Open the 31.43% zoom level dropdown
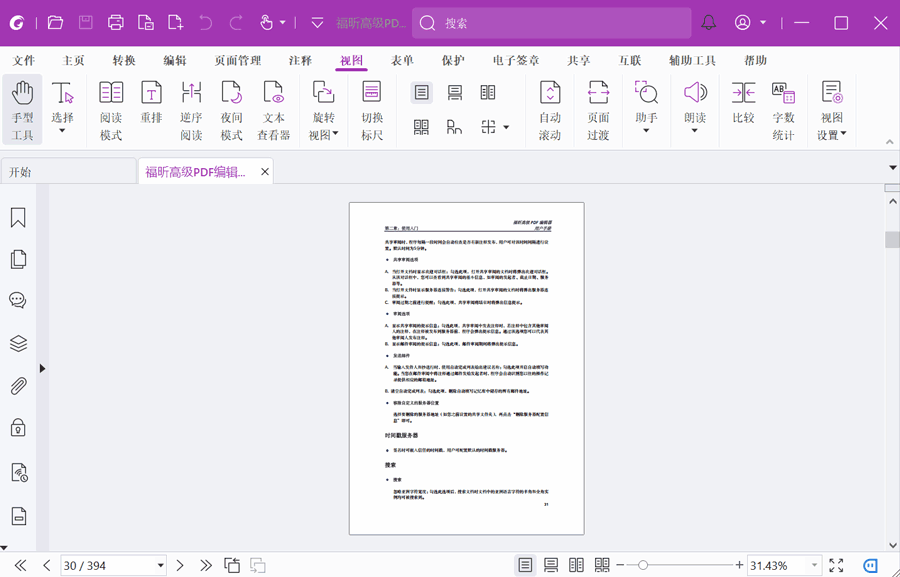900x577 pixels. point(814,566)
